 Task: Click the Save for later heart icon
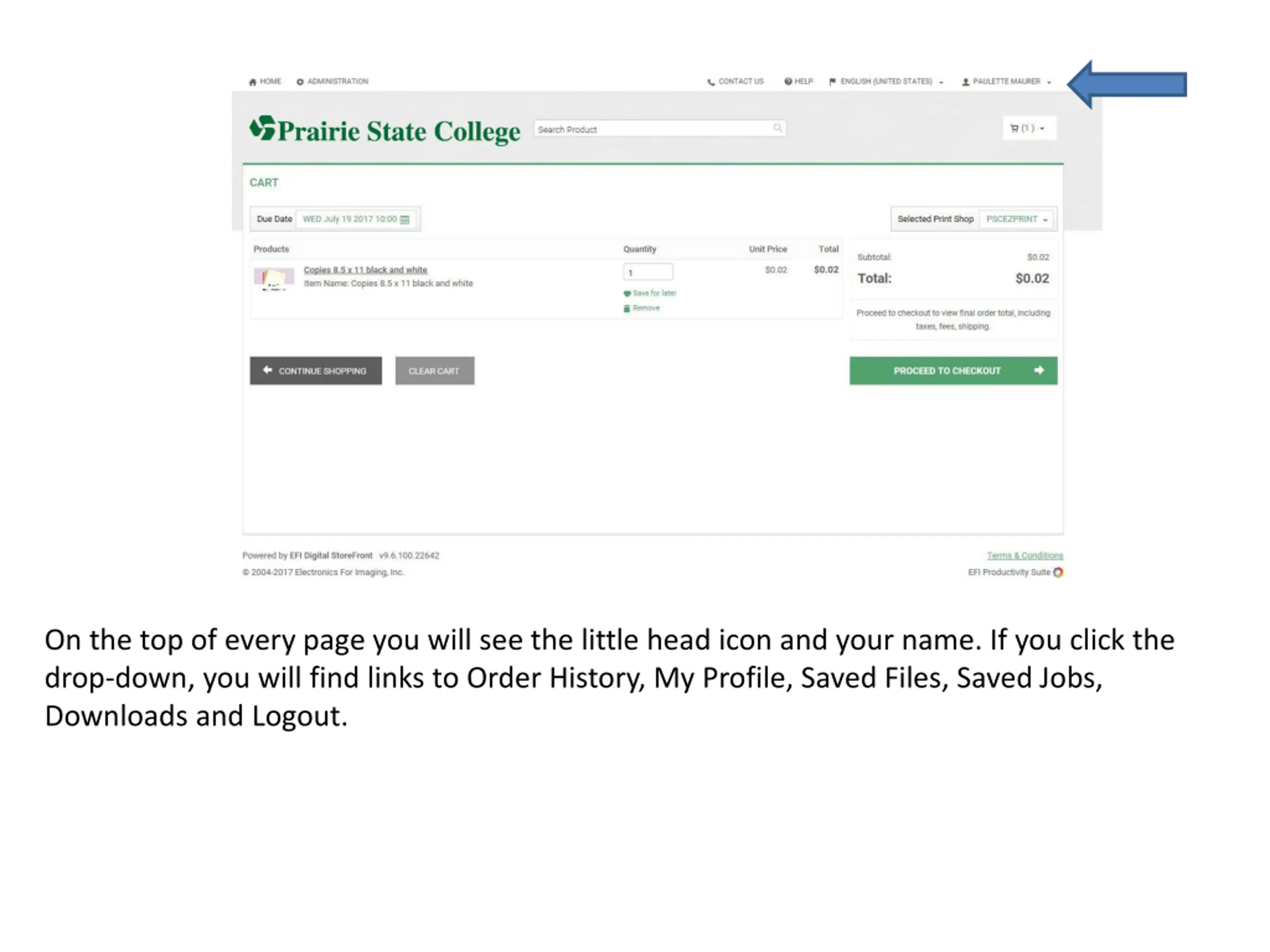tap(627, 294)
